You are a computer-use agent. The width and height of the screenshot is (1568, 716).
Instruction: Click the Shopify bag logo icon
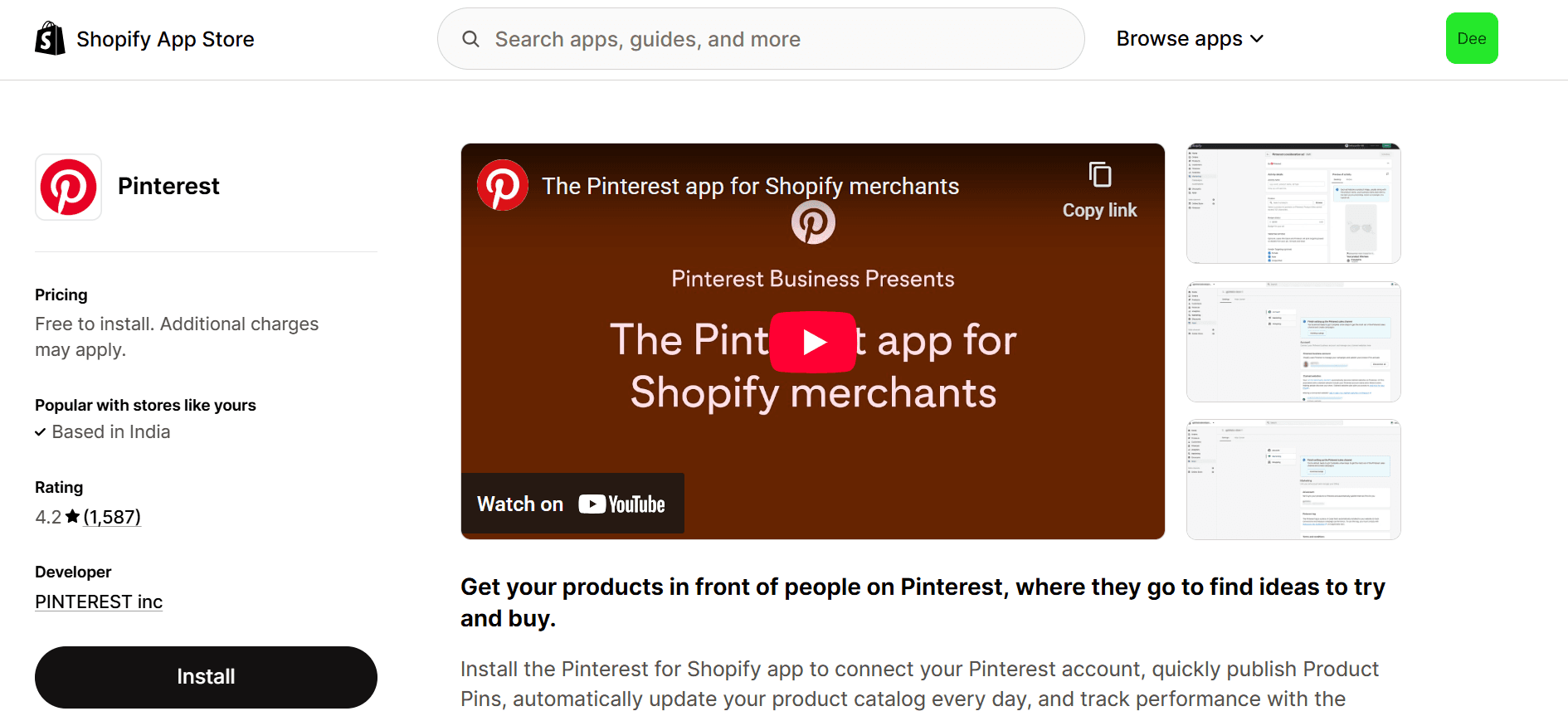[x=50, y=38]
